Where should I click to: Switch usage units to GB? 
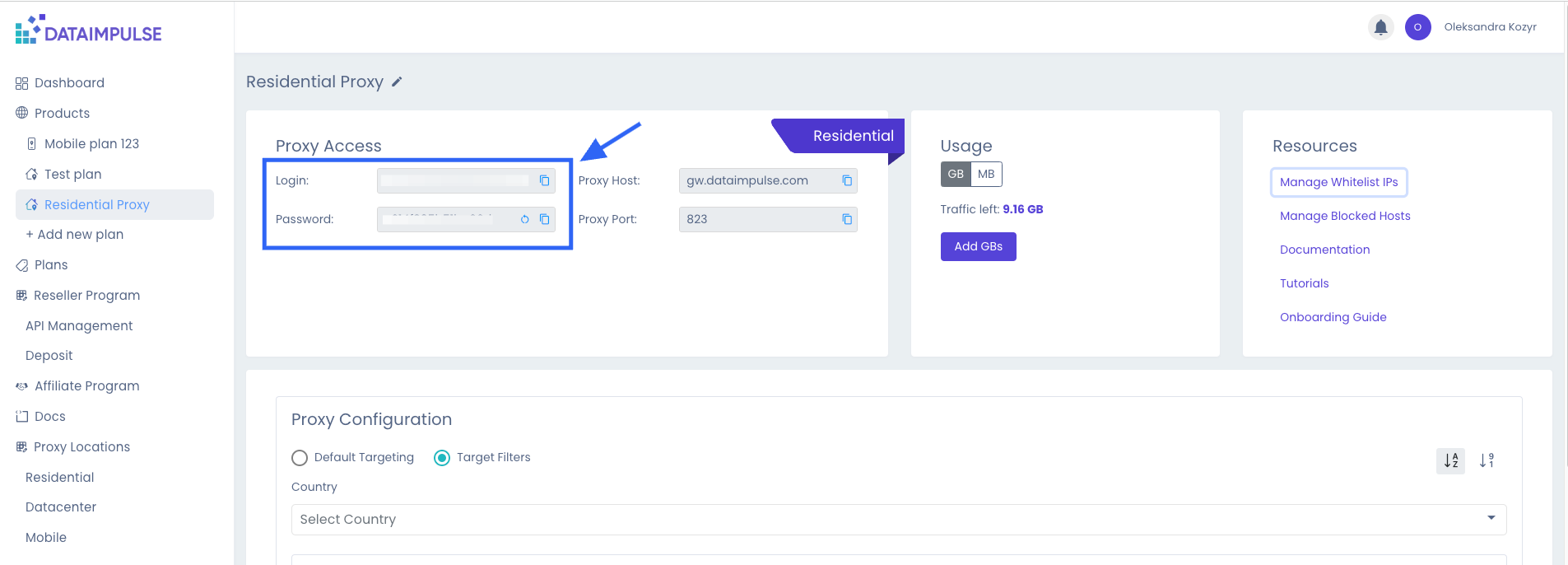point(956,174)
